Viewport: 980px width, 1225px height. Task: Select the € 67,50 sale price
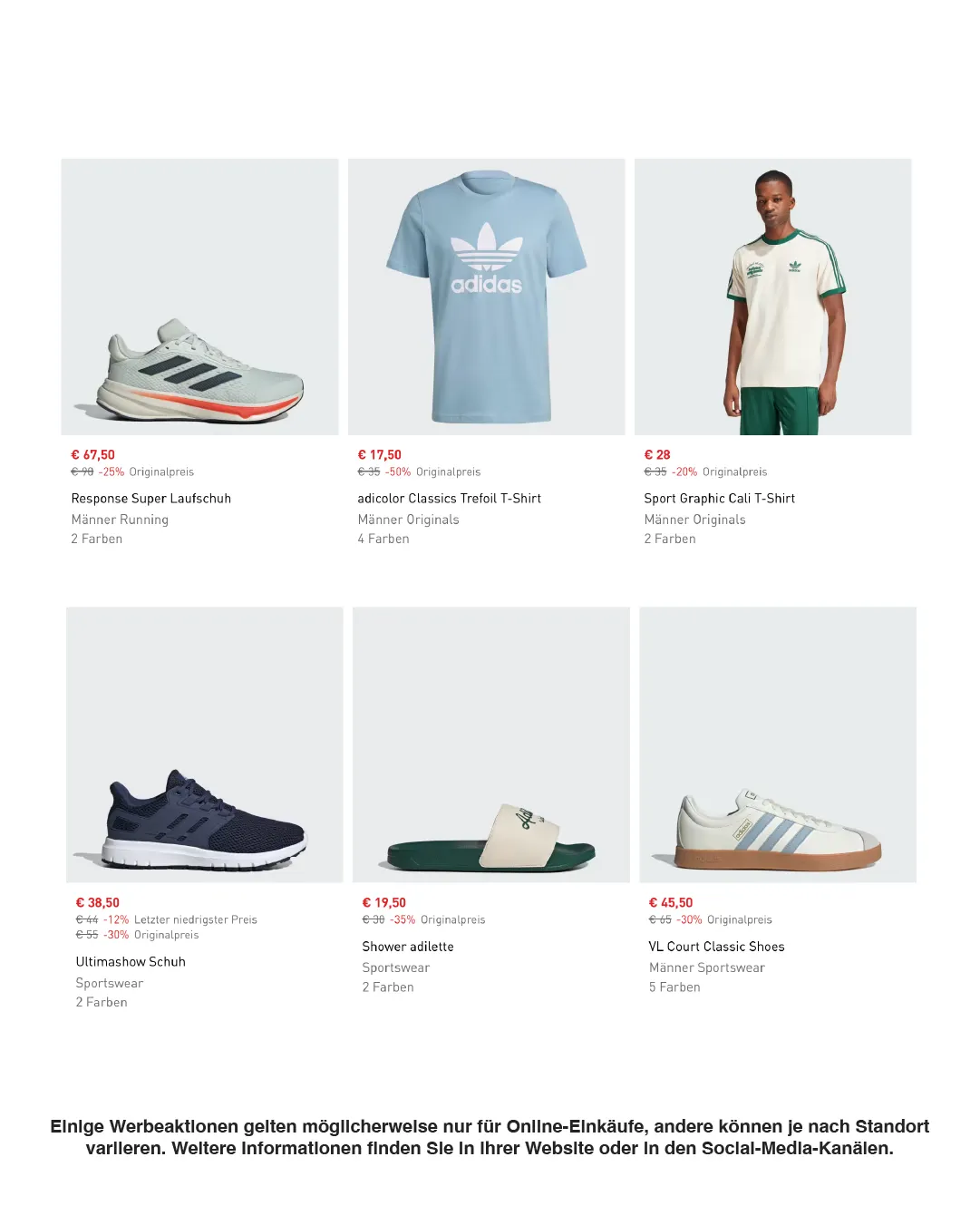(93, 455)
